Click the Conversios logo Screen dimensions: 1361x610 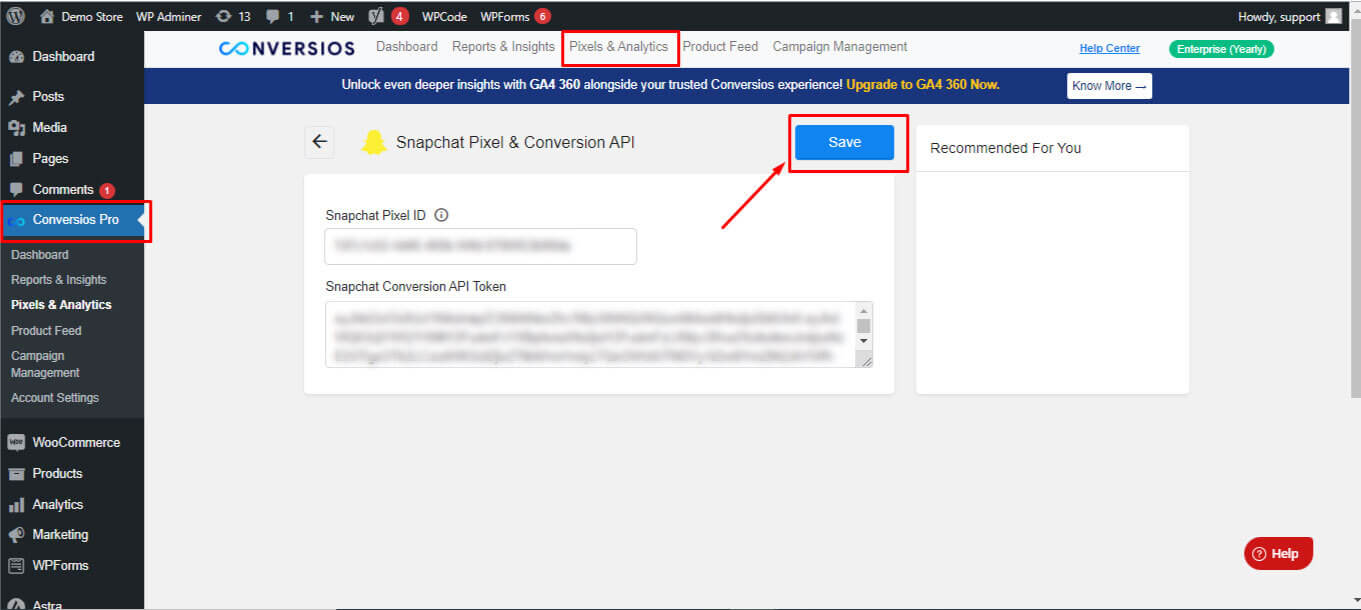click(286, 48)
